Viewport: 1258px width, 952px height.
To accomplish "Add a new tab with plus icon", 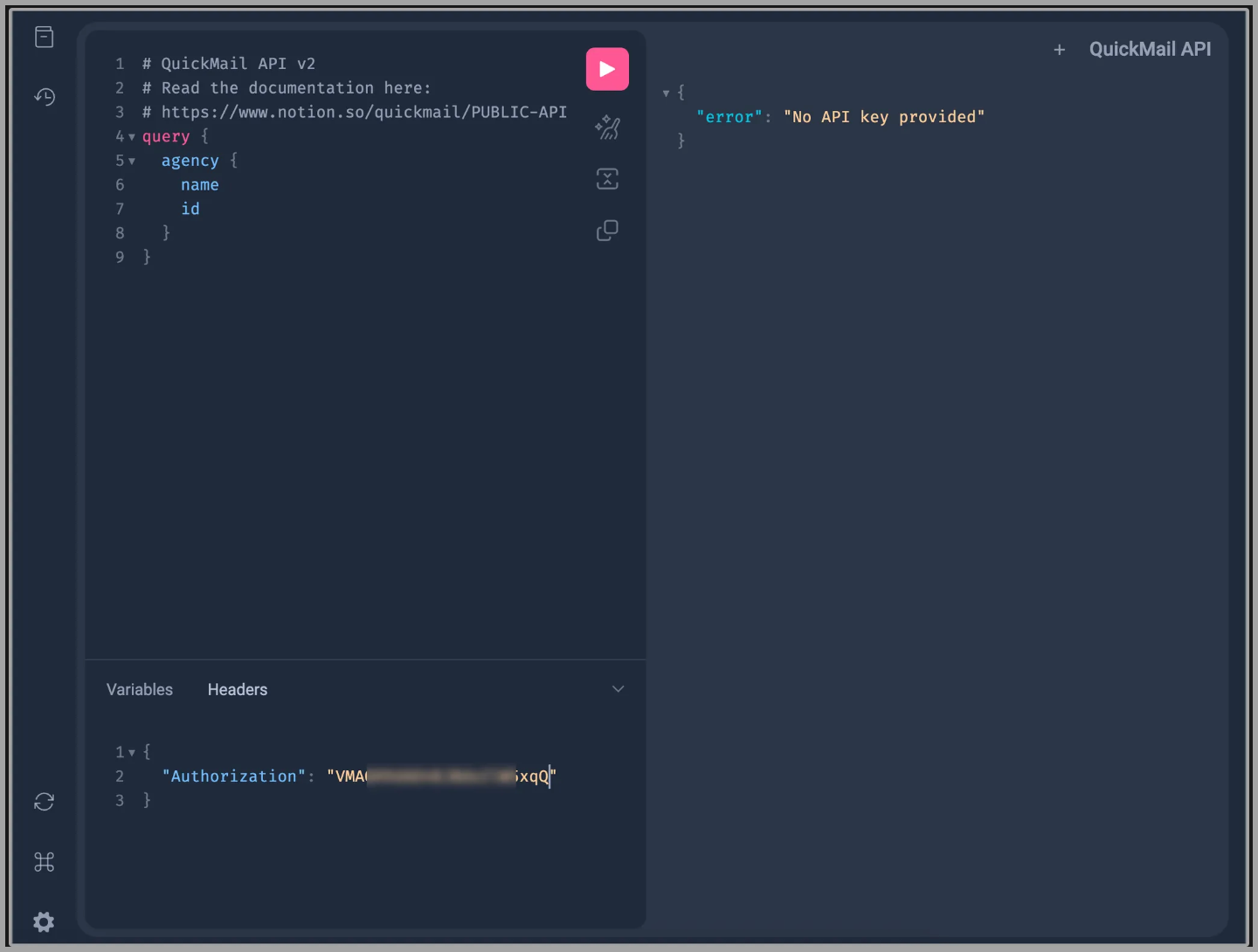I will (1060, 50).
